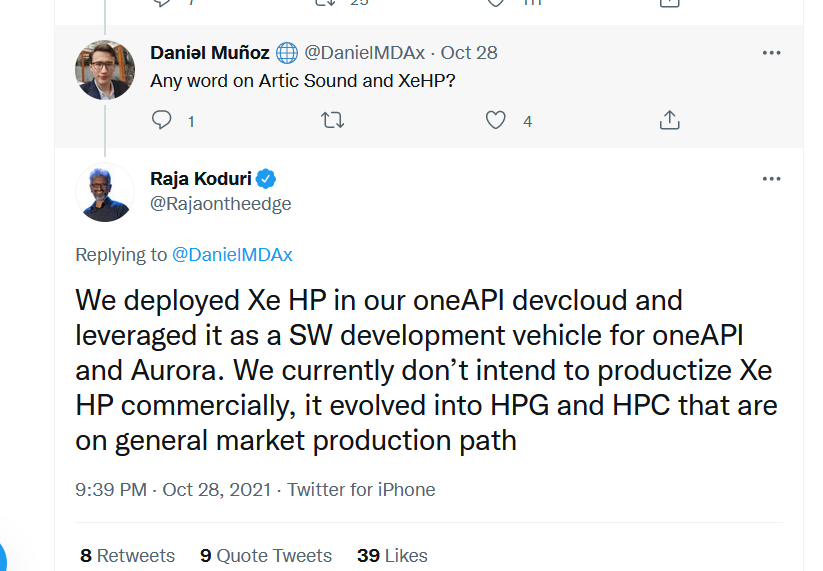Screen dimensions: 823x571
Task: Like Daniel Muñoz's tweet
Action: (x=496, y=121)
